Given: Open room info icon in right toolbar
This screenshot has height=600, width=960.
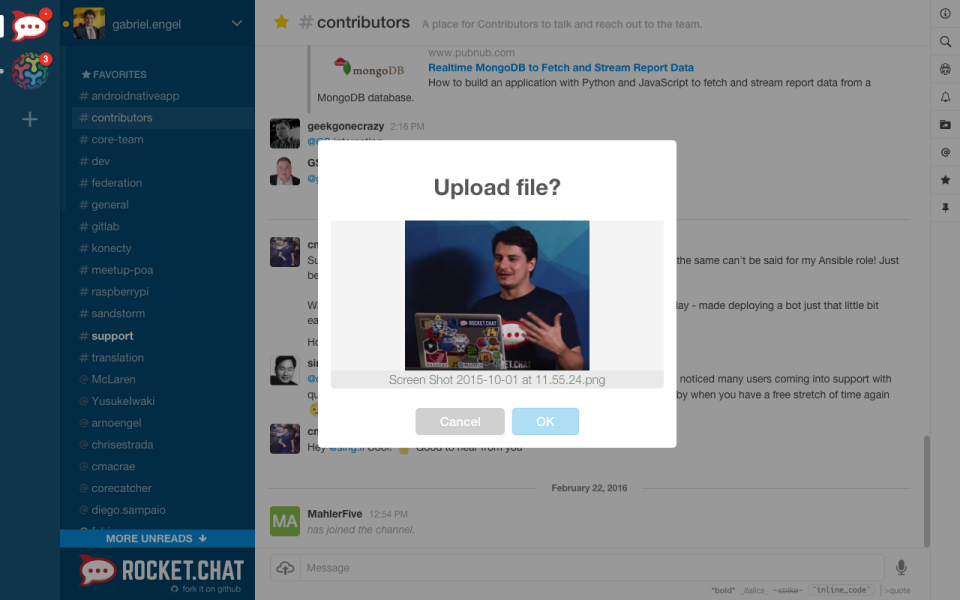Looking at the screenshot, I should tap(945, 13).
